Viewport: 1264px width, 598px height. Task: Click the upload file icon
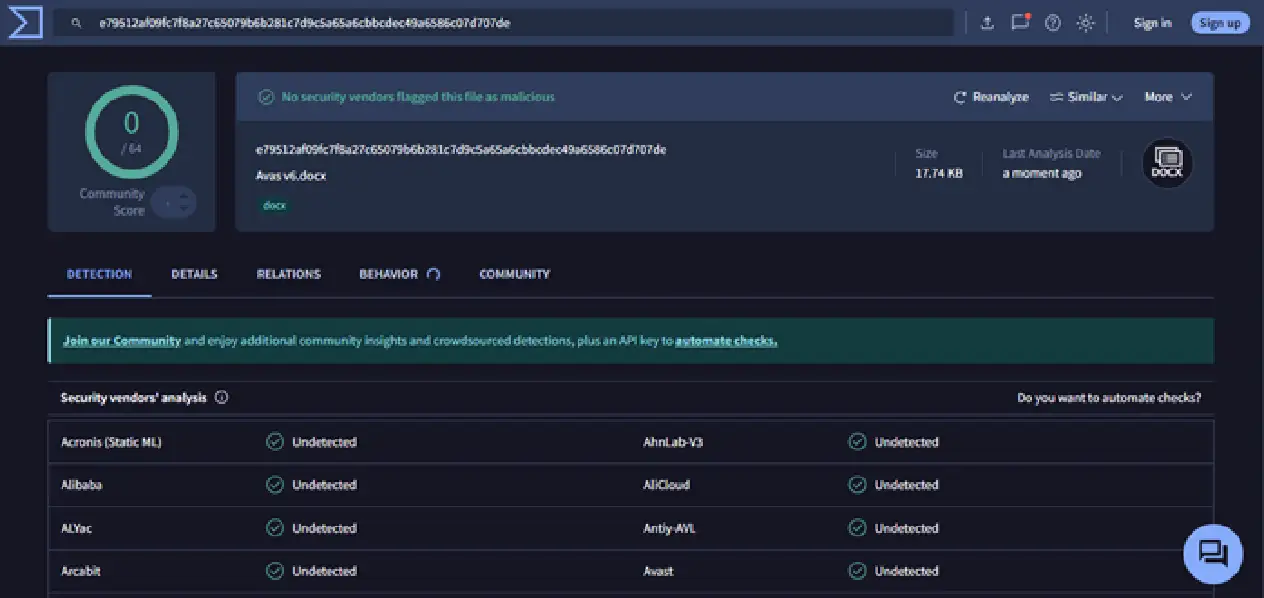pos(987,23)
